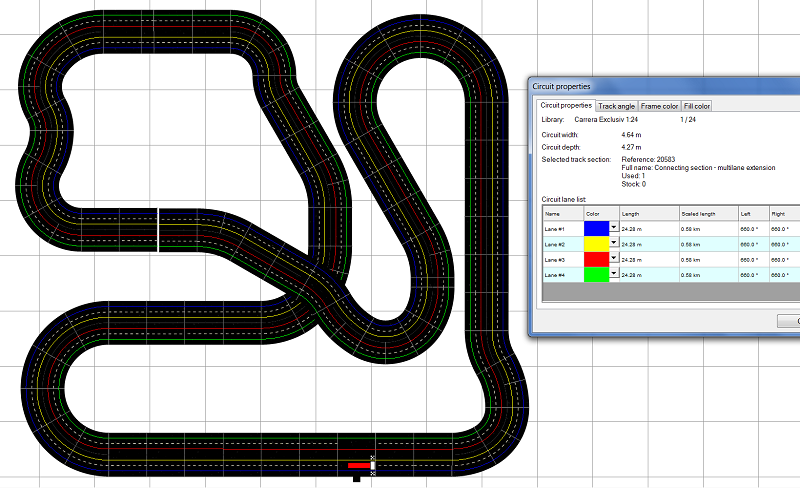
Task: Go to the Fill color tab
Action: (697, 106)
